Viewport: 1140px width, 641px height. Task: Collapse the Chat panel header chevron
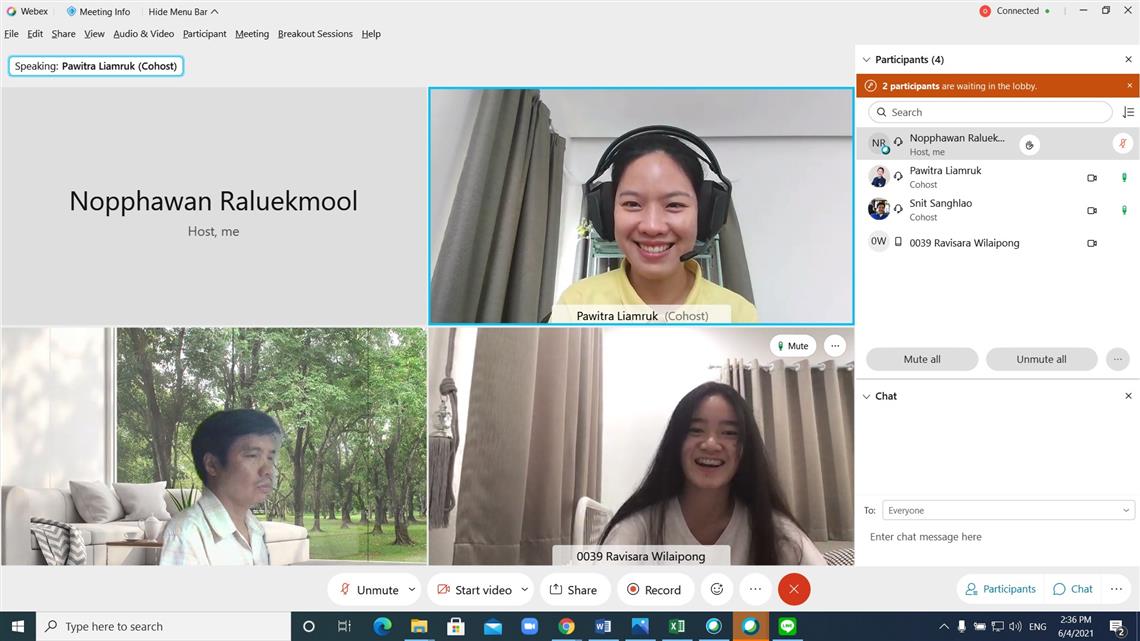(866, 397)
